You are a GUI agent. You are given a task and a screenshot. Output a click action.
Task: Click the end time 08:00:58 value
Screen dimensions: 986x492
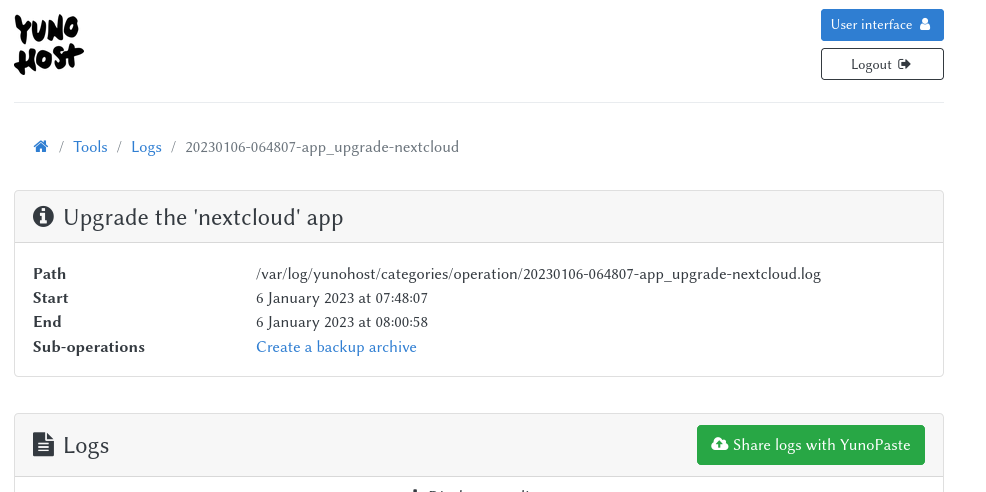342,322
